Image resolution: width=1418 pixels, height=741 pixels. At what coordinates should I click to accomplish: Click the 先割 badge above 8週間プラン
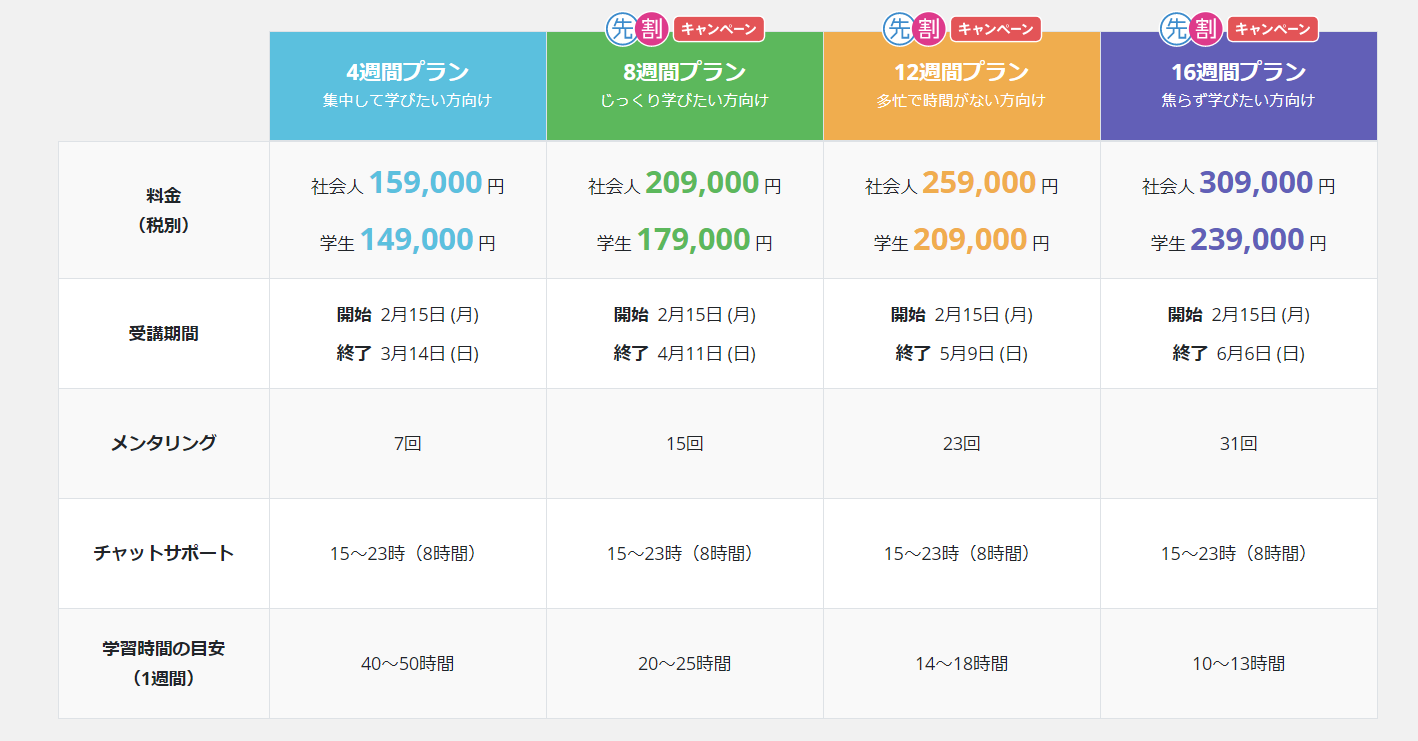636,28
